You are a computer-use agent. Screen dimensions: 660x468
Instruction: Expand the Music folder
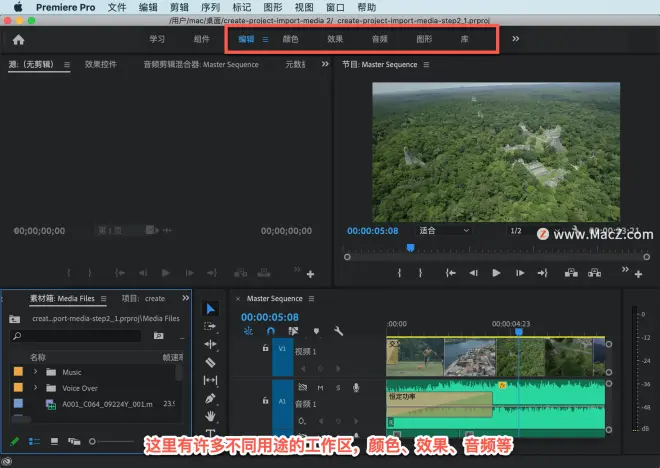pyautogui.click(x=36, y=372)
